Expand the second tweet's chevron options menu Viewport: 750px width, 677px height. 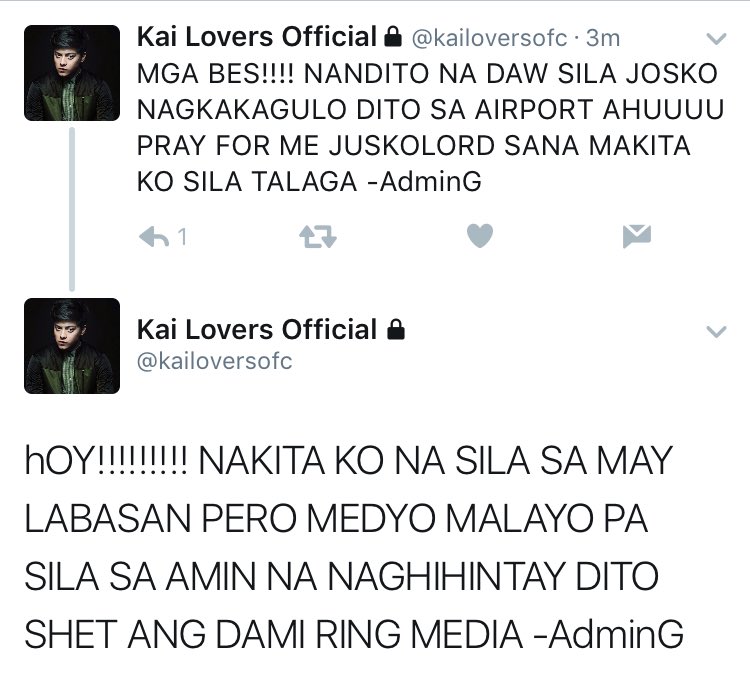tap(717, 331)
